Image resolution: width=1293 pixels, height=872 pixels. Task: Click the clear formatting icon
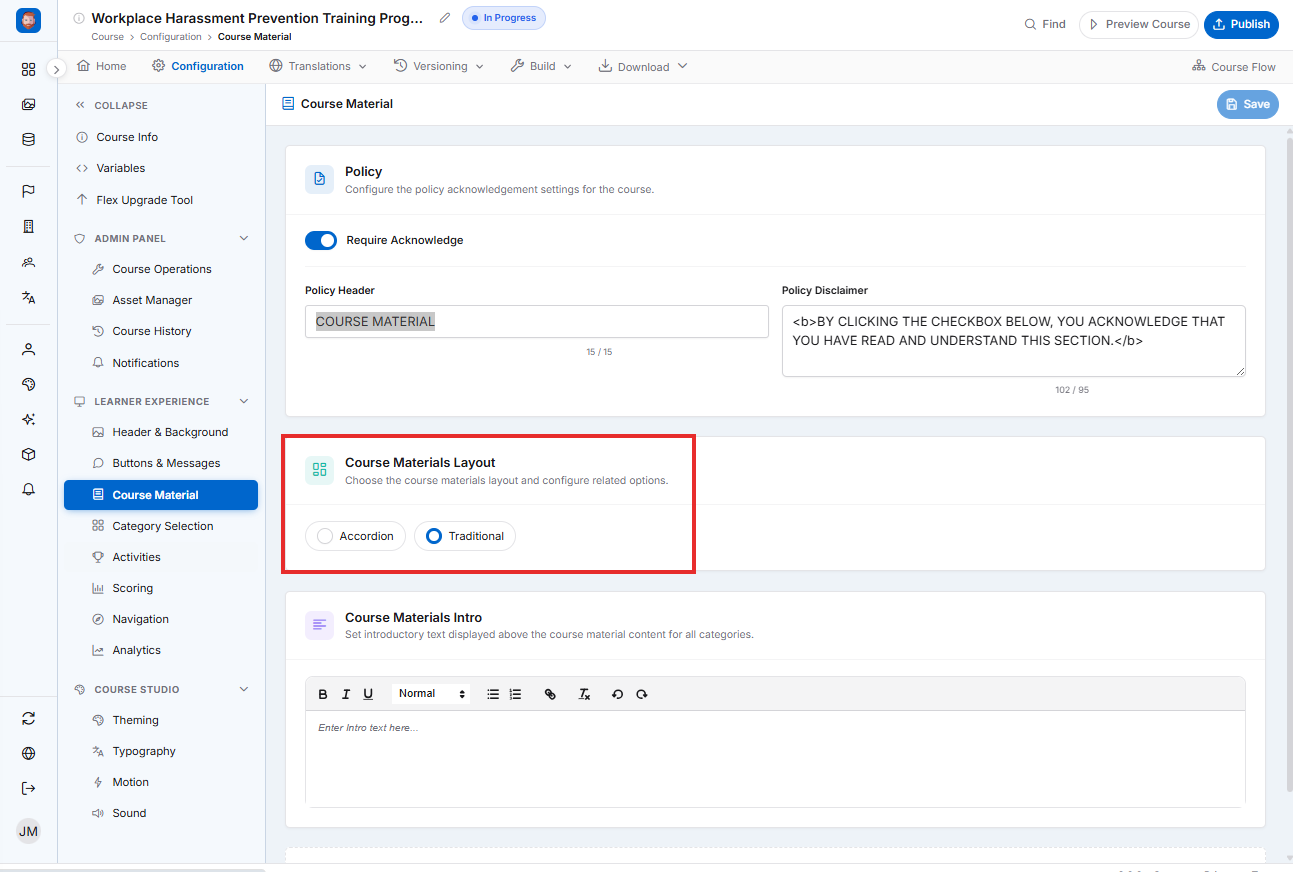tap(585, 694)
